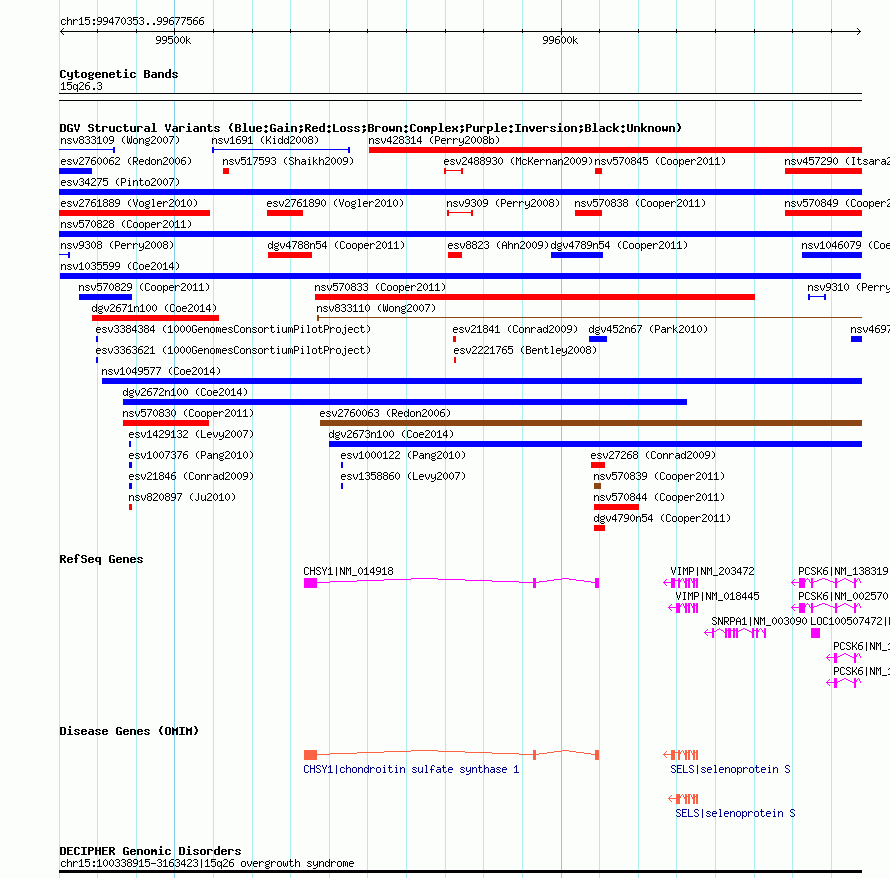
Task: Select the nsv833109 (Wong2007) variant label
Action: [120, 140]
